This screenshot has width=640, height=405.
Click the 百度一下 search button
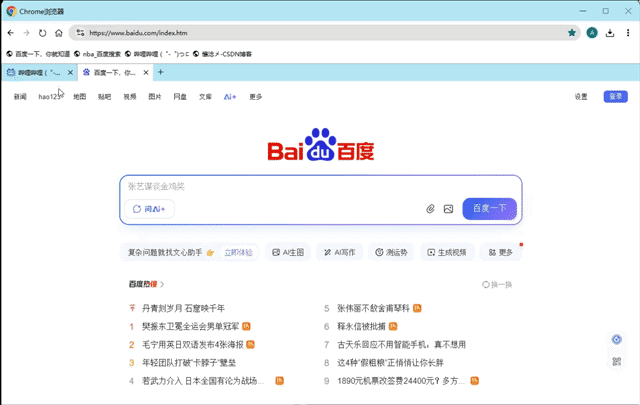[489, 209]
